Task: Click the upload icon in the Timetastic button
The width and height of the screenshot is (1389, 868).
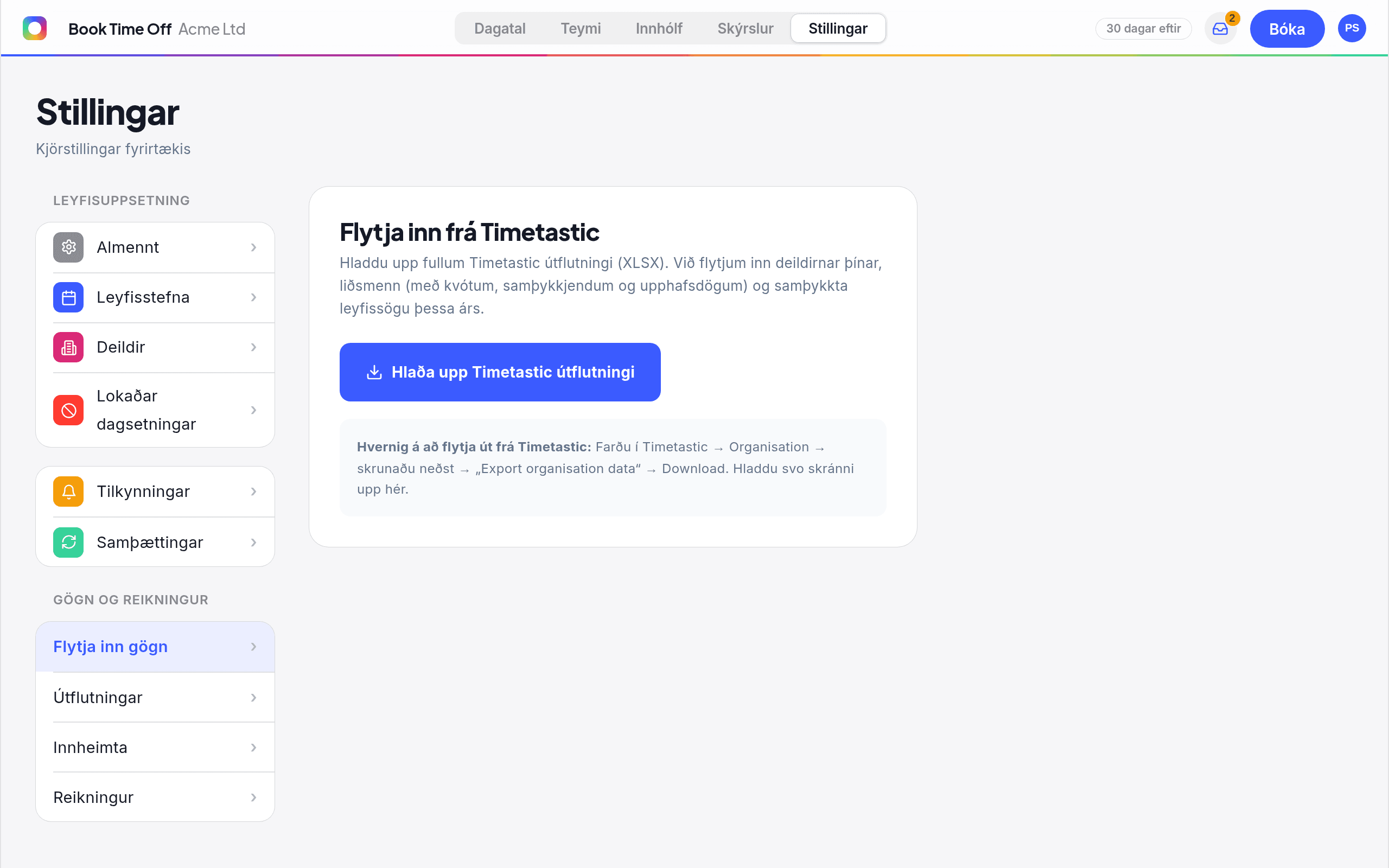Action: [374, 372]
